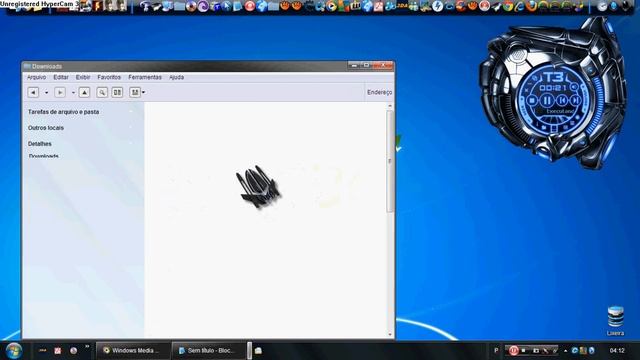Click the HyperCam red pause button in tray
This screenshot has height=360, width=640.
[513, 350]
